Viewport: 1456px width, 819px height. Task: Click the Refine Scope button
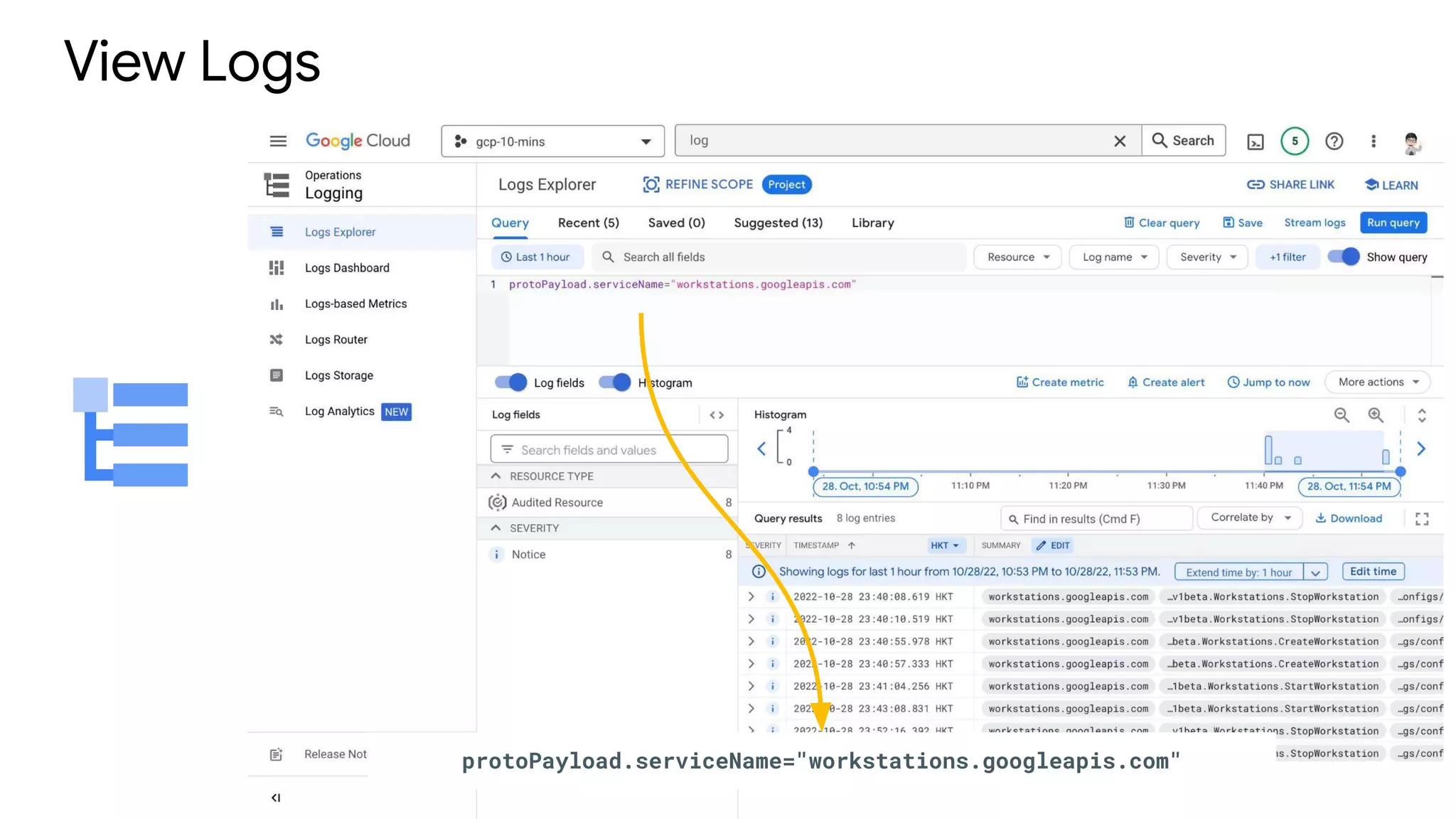point(697,185)
